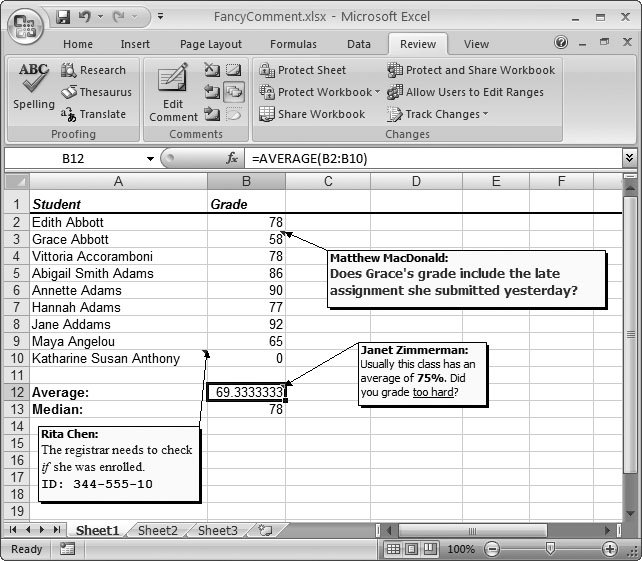This screenshot has height=561, width=642.
Task: Switch to Normal view in status bar
Action: (394, 549)
